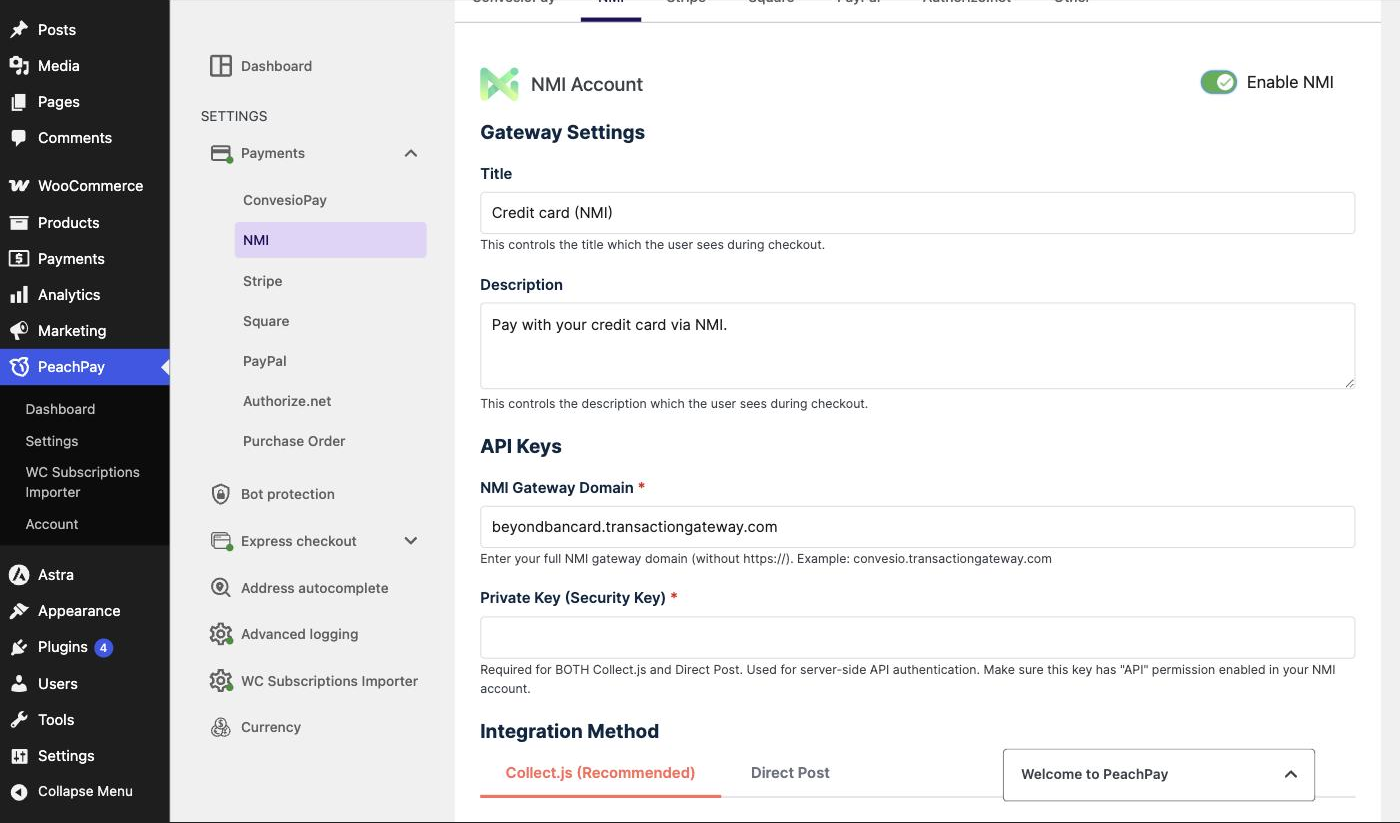Click the Marketing megaphone icon
The width and height of the screenshot is (1400, 823).
click(19, 331)
